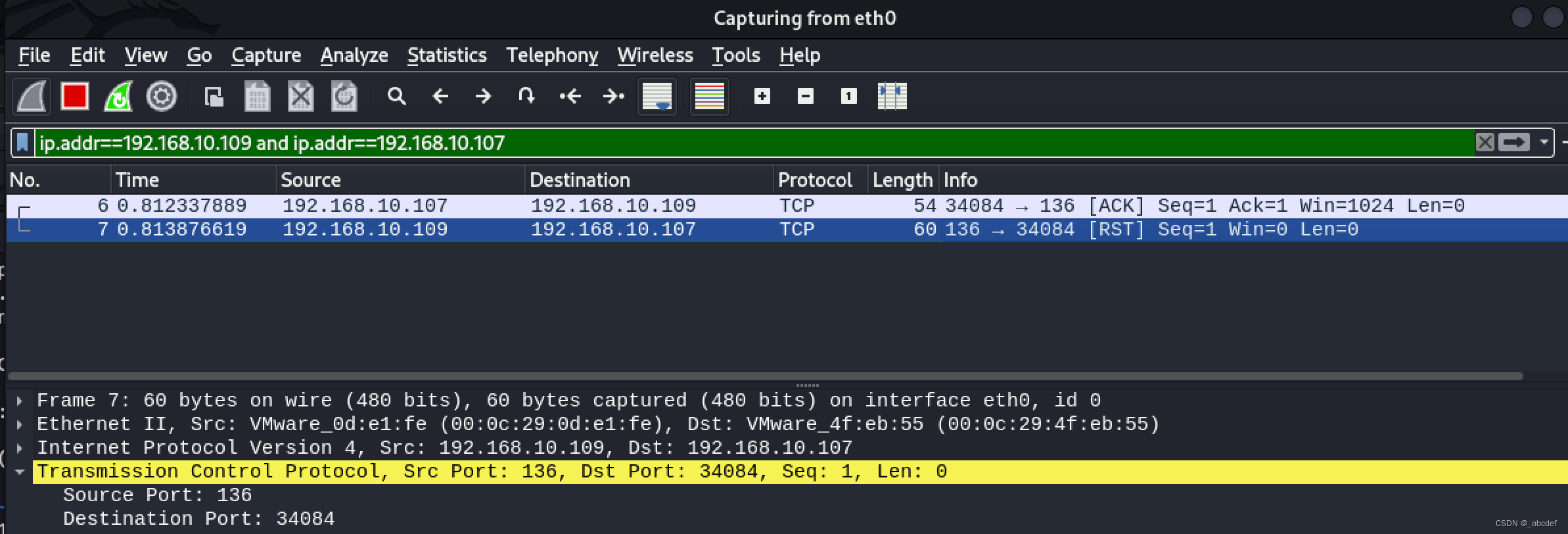Open the View menu

(x=146, y=55)
